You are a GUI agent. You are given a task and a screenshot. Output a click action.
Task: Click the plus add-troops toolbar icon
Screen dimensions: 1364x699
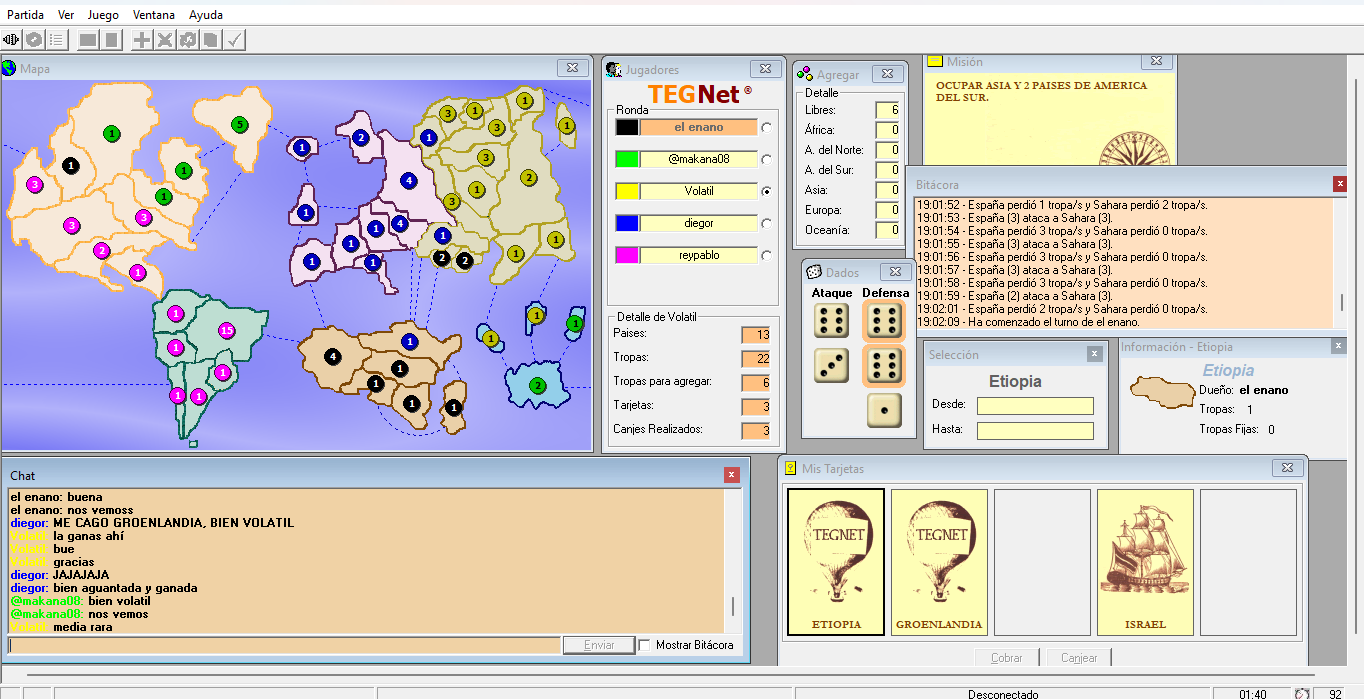click(x=142, y=40)
